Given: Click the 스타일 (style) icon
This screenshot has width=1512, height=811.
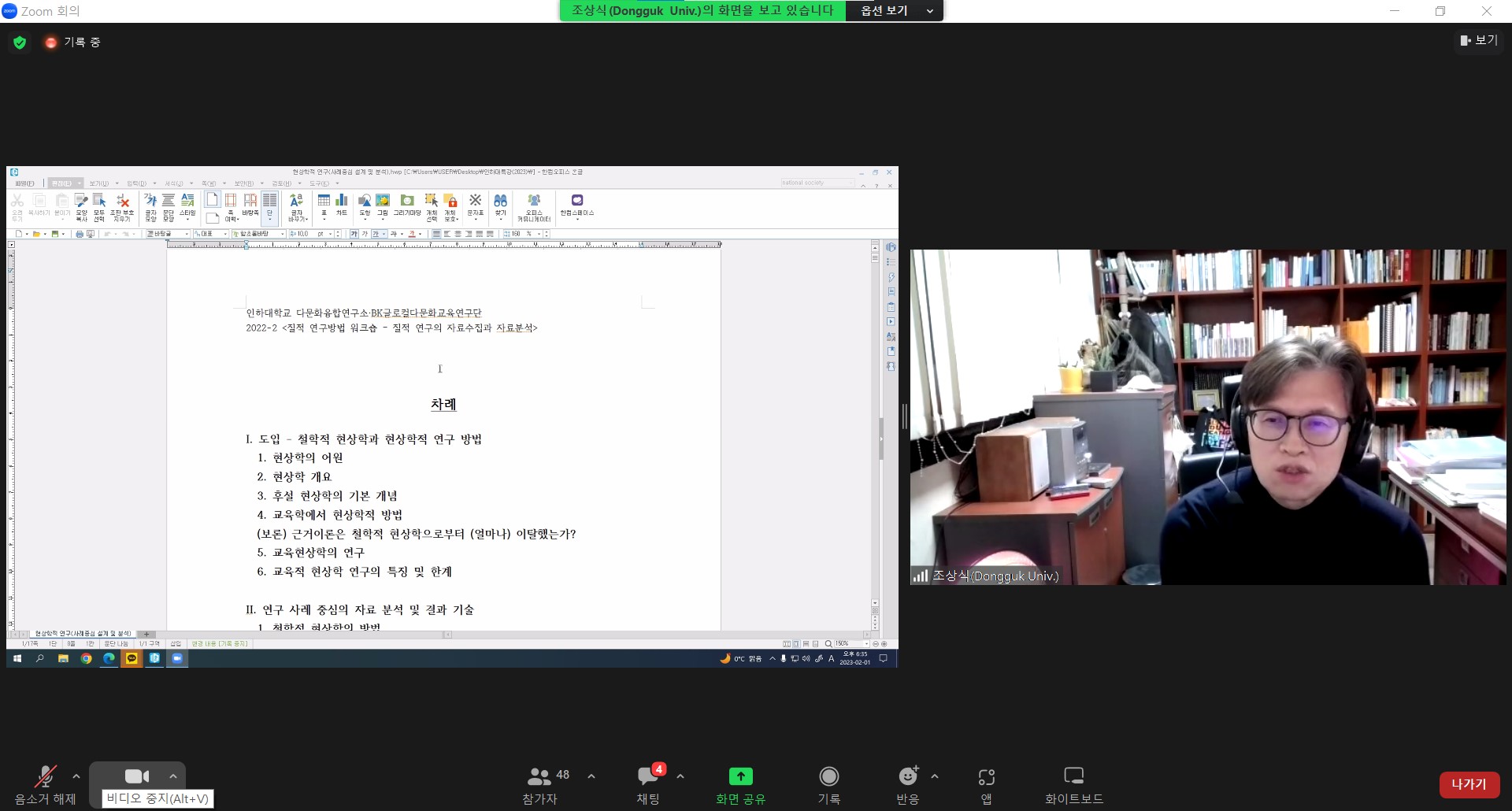Looking at the screenshot, I should coord(187,205).
